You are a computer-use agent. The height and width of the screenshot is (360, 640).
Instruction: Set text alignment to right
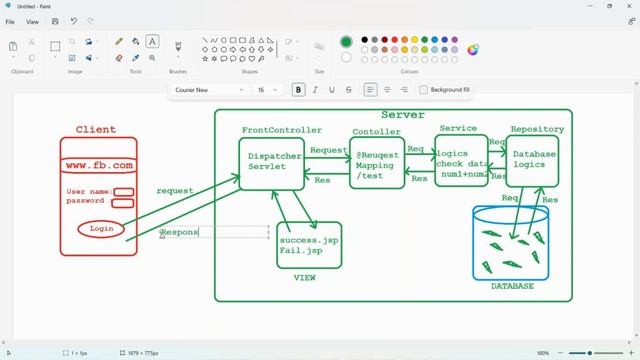(x=404, y=90)
